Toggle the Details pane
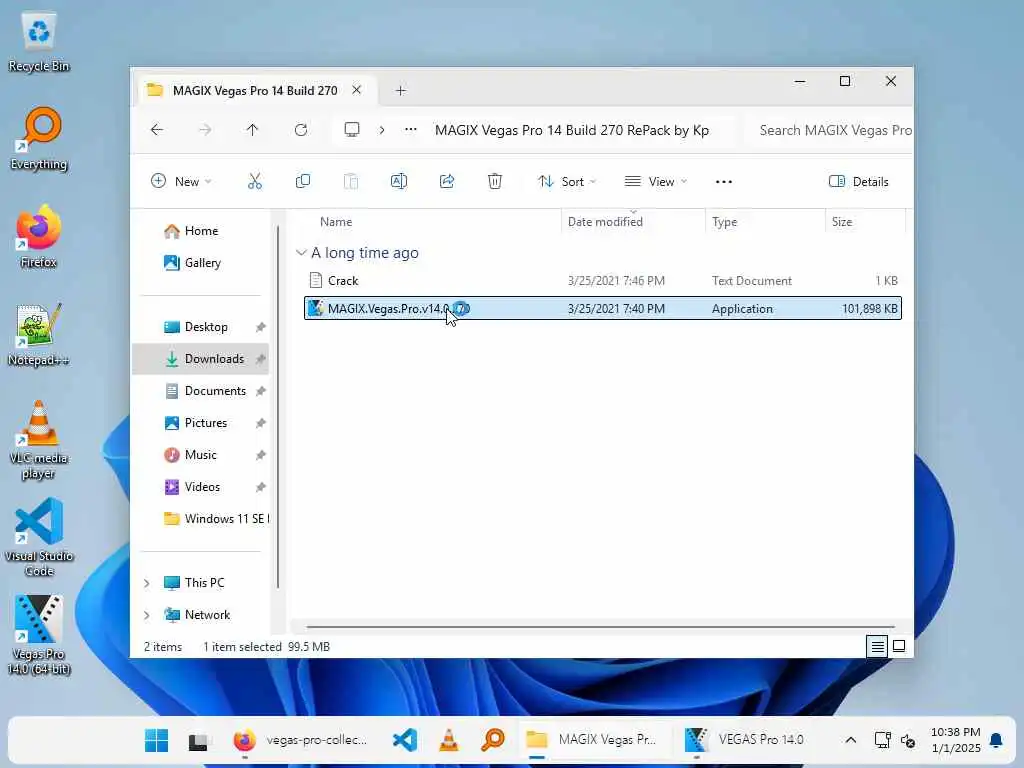This screenshot has height=768, width=1024. [x=859, y=182]
